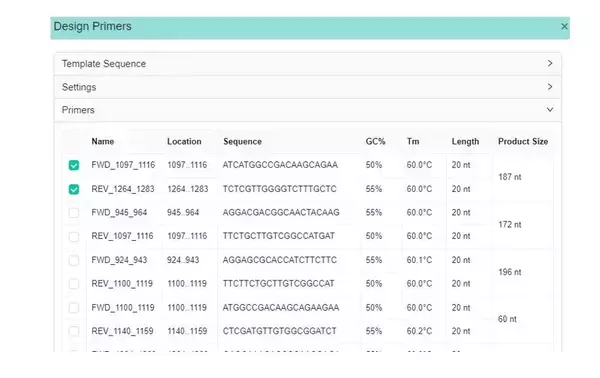Image resolution: width=600 pixels, height=378 pixels.
Task: Click sequence ATCATGGCCGACAAGCAGAA
Action: click(x=280, y=165)
